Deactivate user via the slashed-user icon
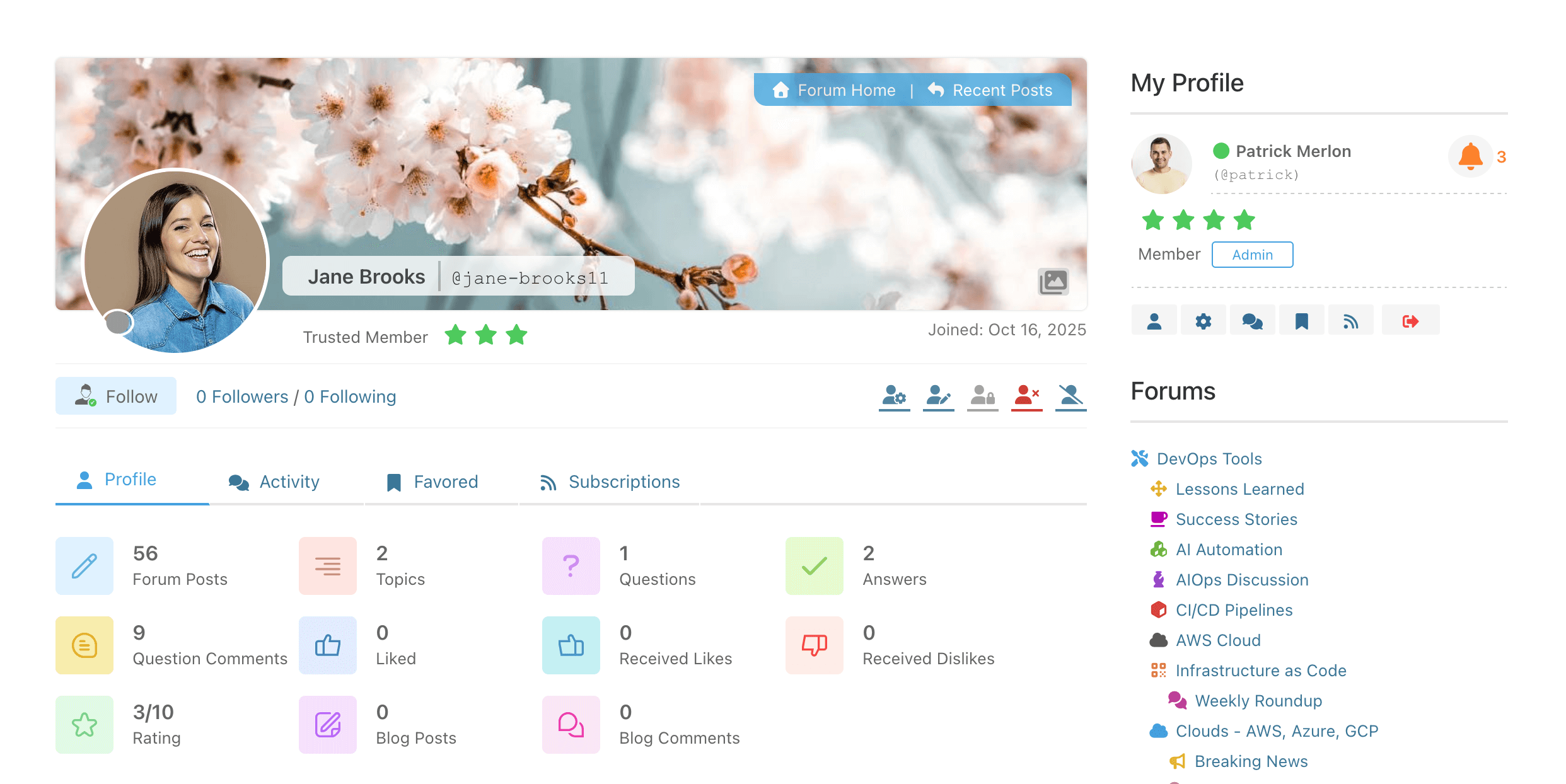Image resolution: width=1566 pixels, height=784 pixels. point(1070,396)
